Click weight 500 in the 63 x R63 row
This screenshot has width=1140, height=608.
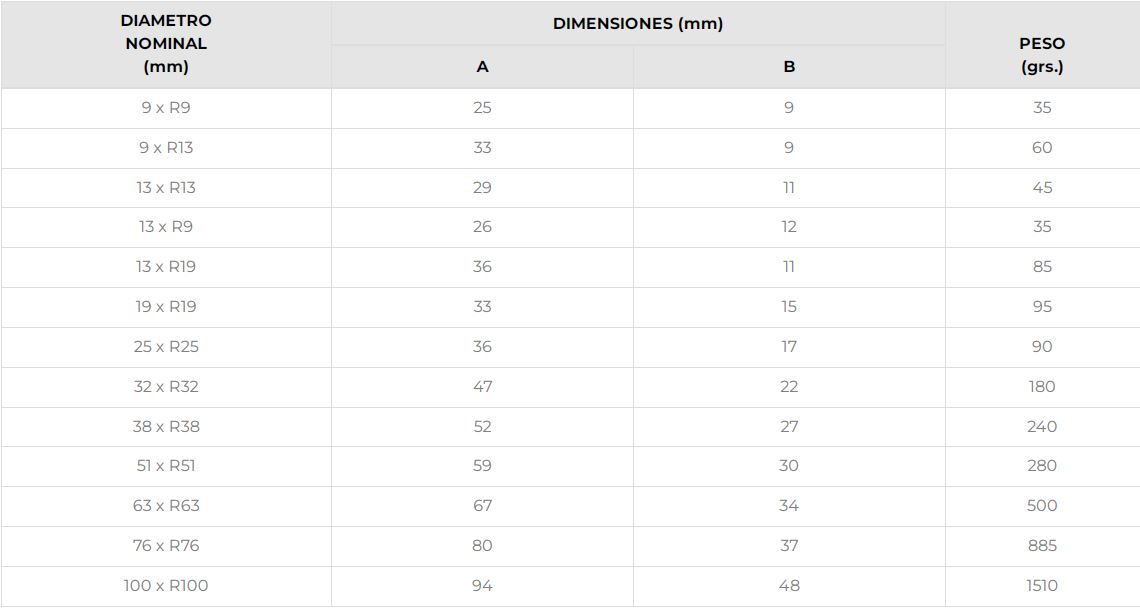pos(1042,506)
